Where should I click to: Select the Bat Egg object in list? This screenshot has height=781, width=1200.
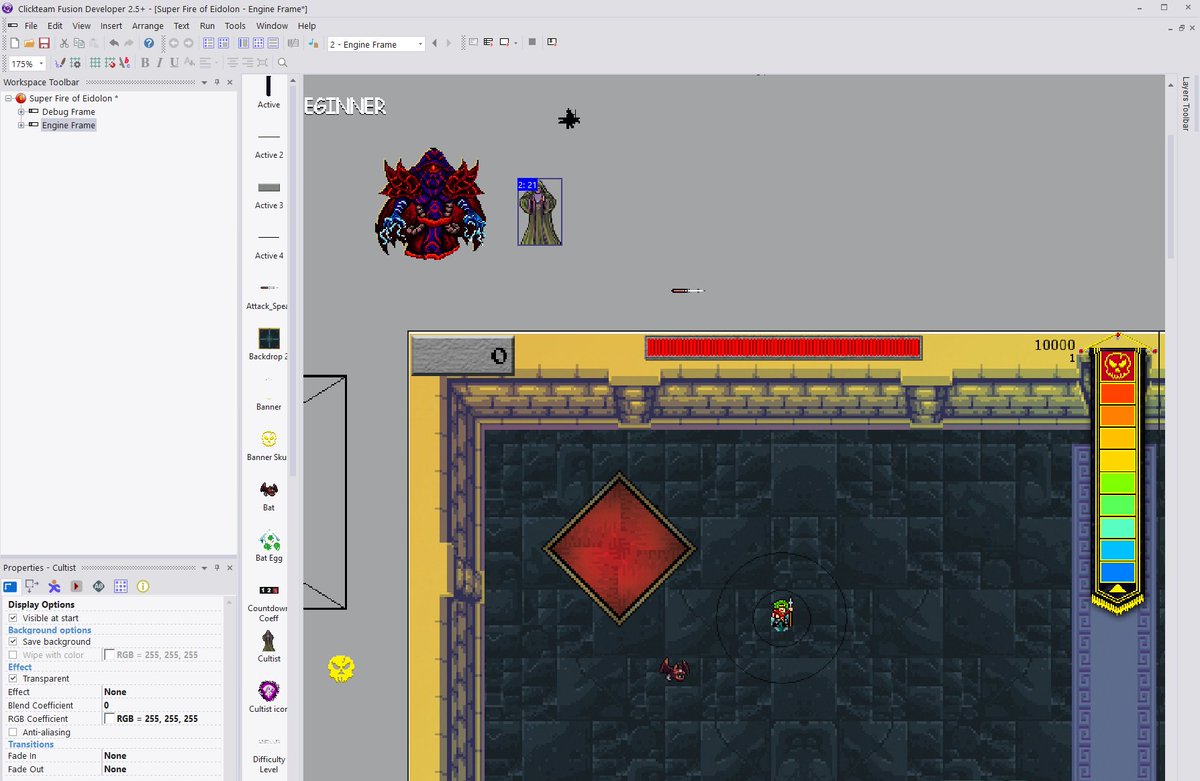click(x=268, y=545)
